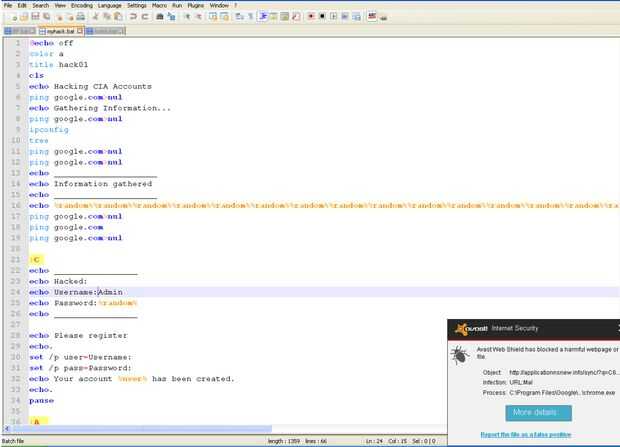Open the Encoding menu
Image resolution: width=620 pixels, height=447 pixels.
click(x=81, y=6)
